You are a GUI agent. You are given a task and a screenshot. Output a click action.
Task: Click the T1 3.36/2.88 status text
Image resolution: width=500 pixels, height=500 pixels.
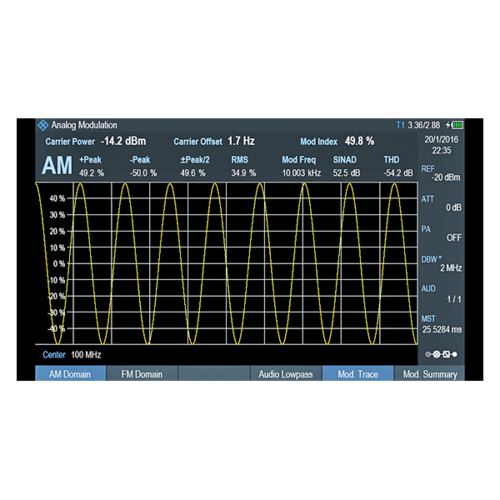click(418, 125)
